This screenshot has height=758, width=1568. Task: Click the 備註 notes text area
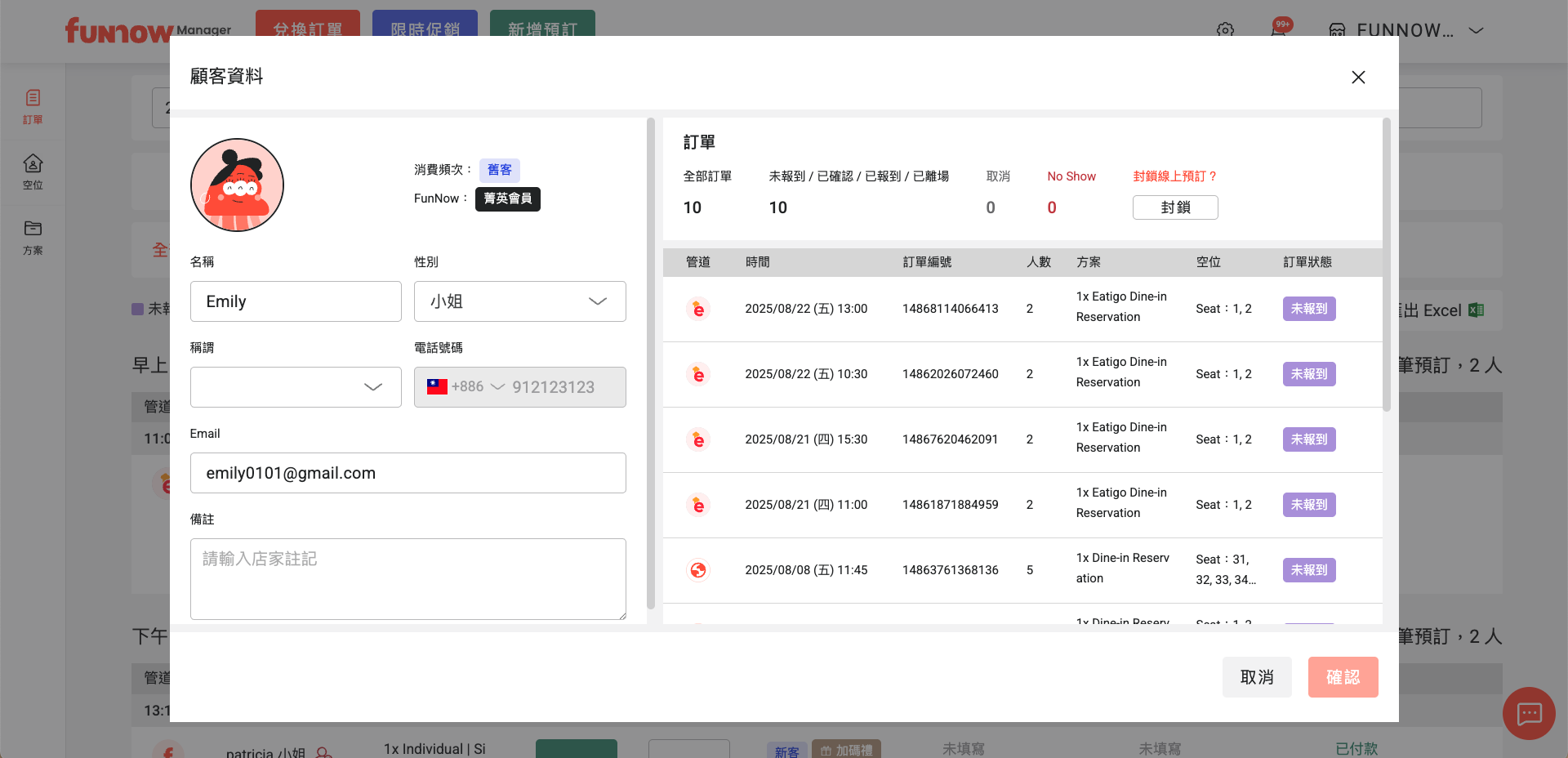click(408, 578)
